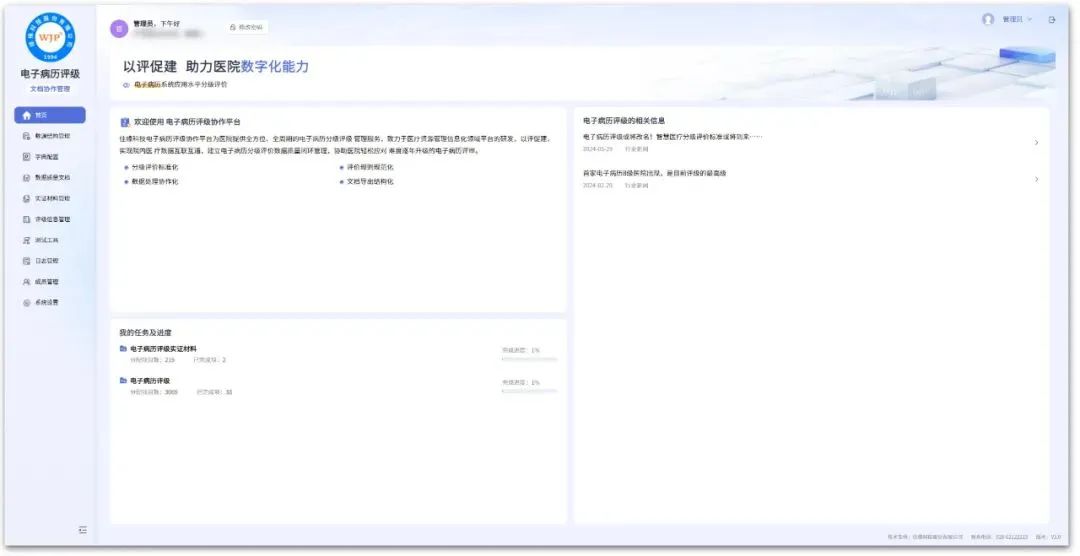Click the top-right profile avatar icon
Image resolution: width=1080 pixels, height=556 pixels.
988,19
